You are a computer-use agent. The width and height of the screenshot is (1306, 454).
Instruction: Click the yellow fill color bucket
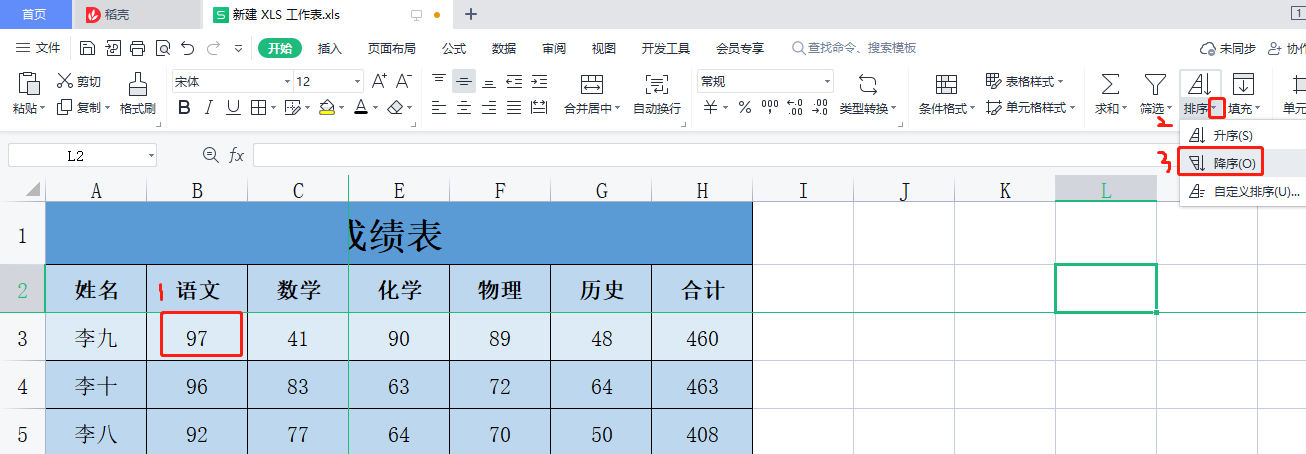click(x=327, y=108)
